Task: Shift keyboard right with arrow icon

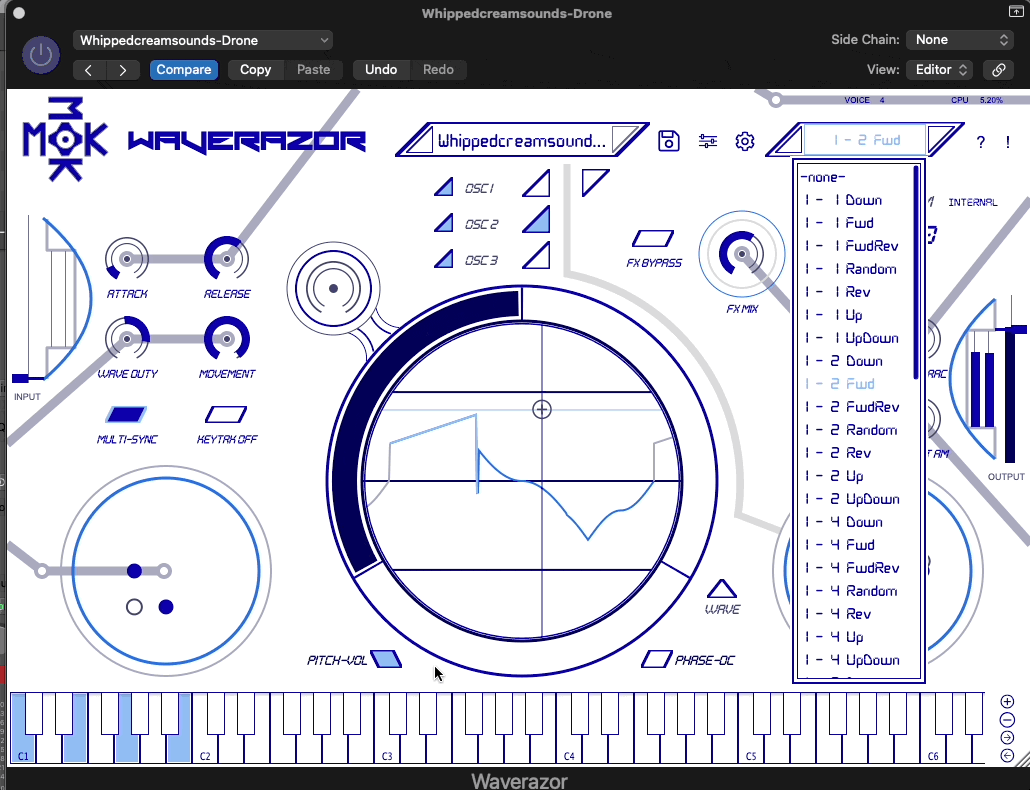Action: click(1007, 737)
